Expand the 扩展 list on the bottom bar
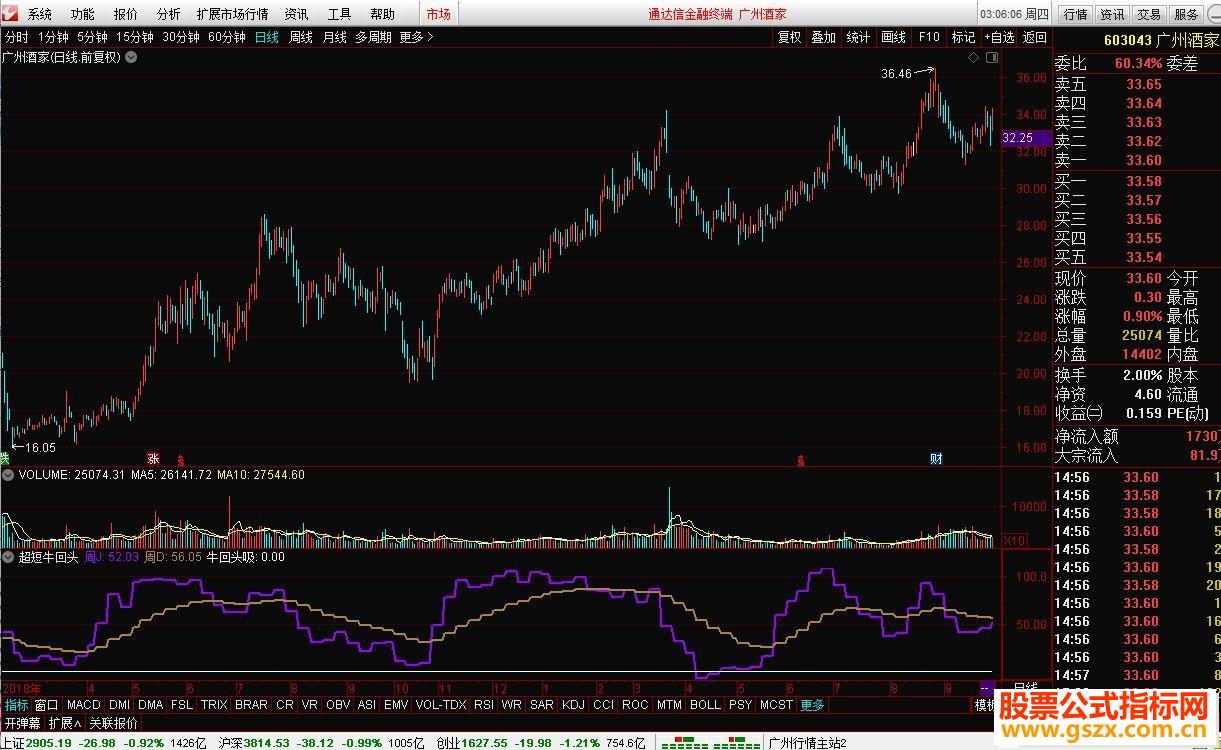1221x750 pixels. (65, 723)
